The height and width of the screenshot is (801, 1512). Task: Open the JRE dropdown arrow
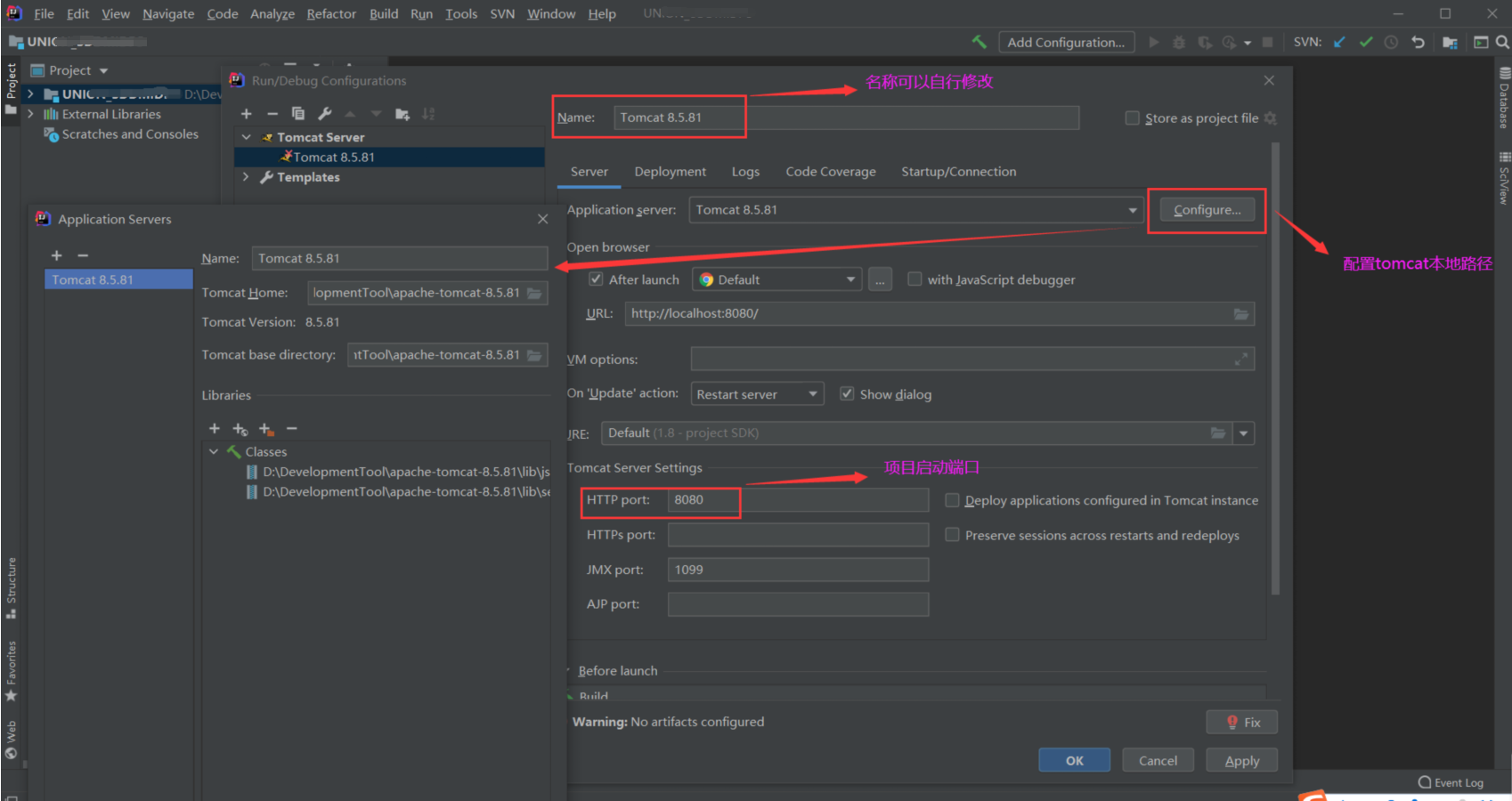pos(1244,433)
